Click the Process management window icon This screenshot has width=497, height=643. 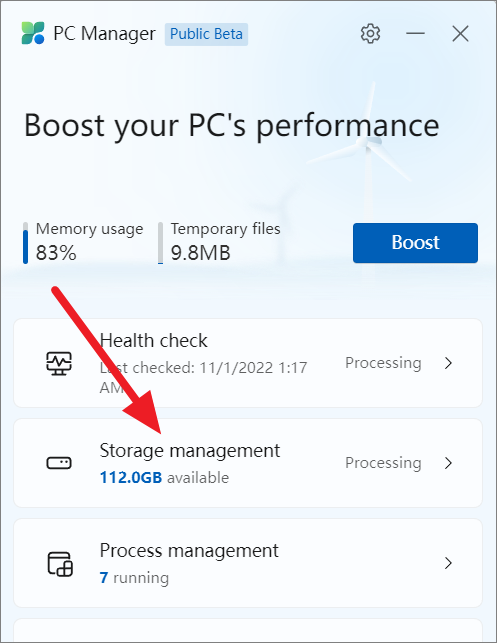point(60,563)
